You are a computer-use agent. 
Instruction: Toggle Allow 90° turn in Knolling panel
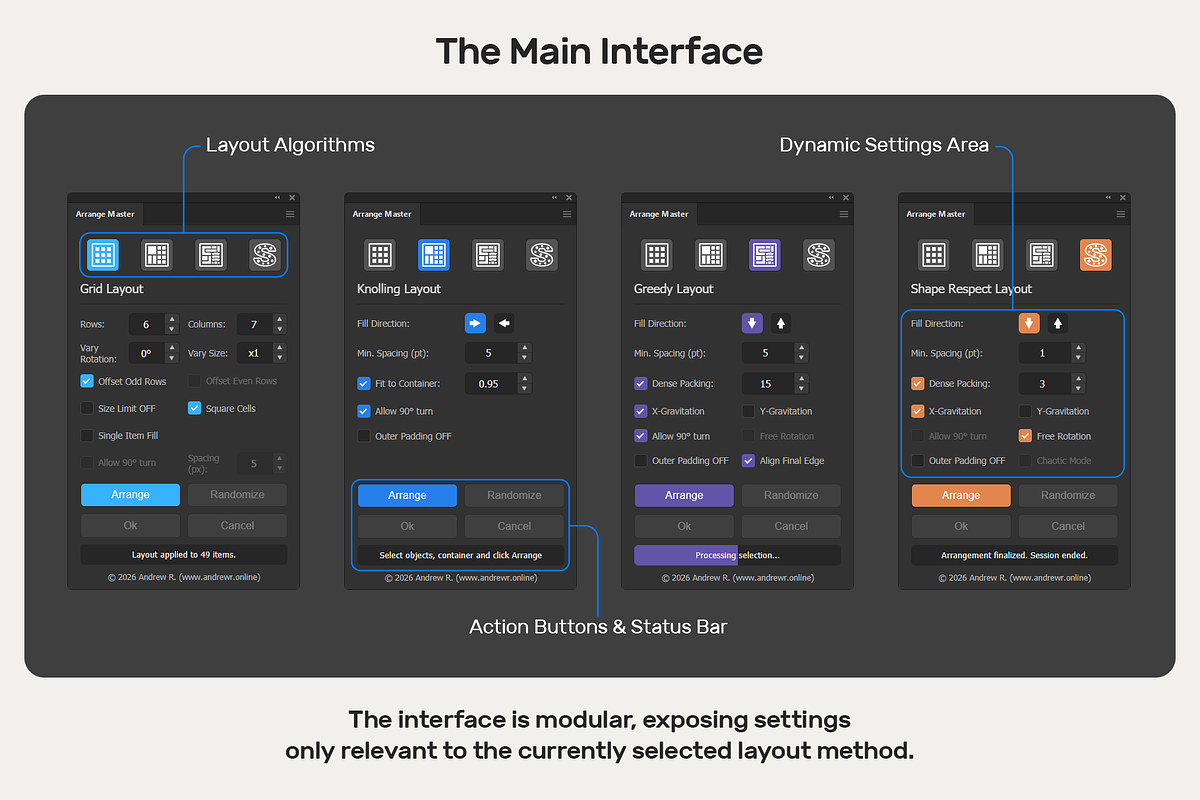click(x=364, y=411)
